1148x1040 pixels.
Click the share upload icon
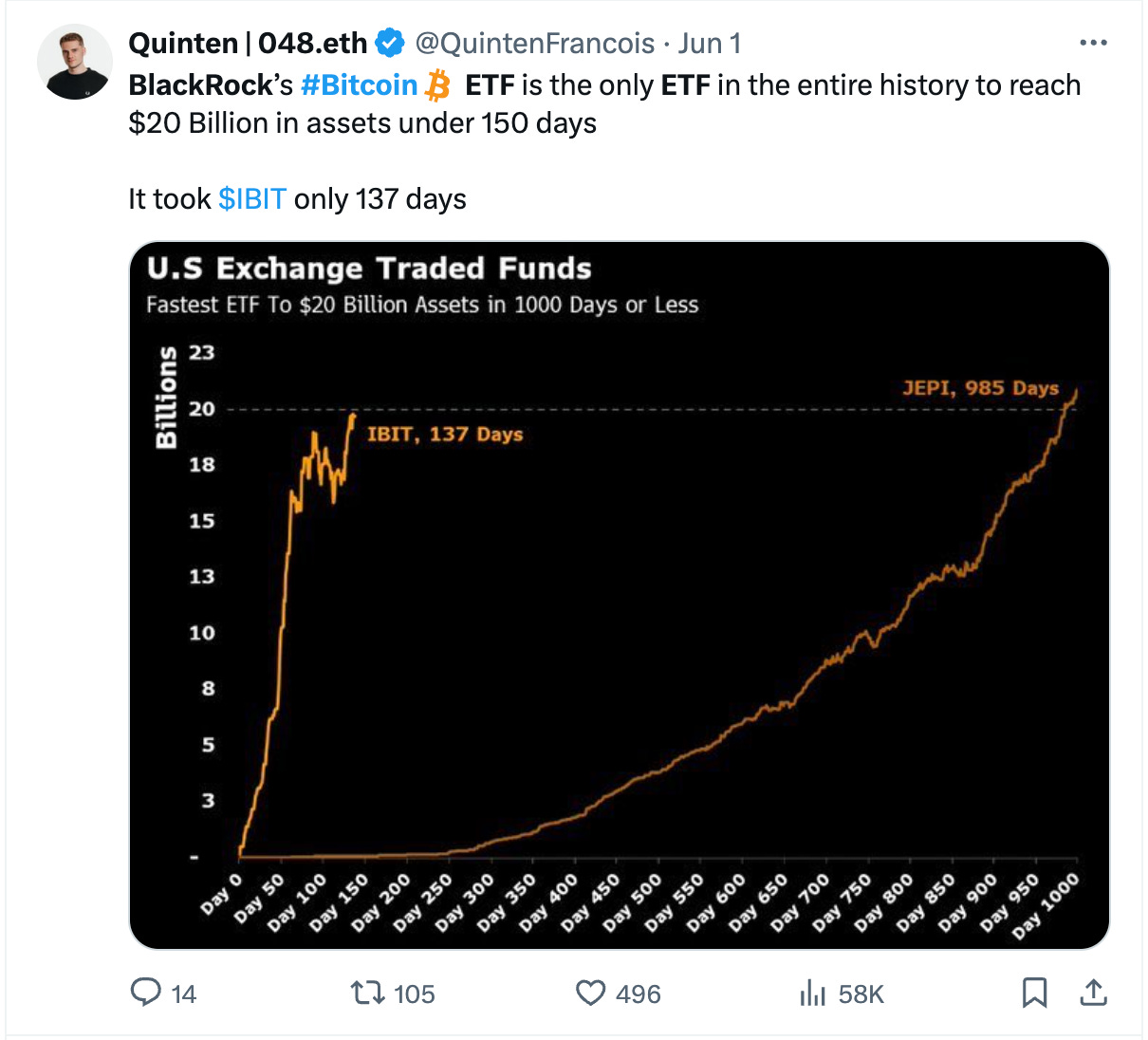[x=1093, y=993]
